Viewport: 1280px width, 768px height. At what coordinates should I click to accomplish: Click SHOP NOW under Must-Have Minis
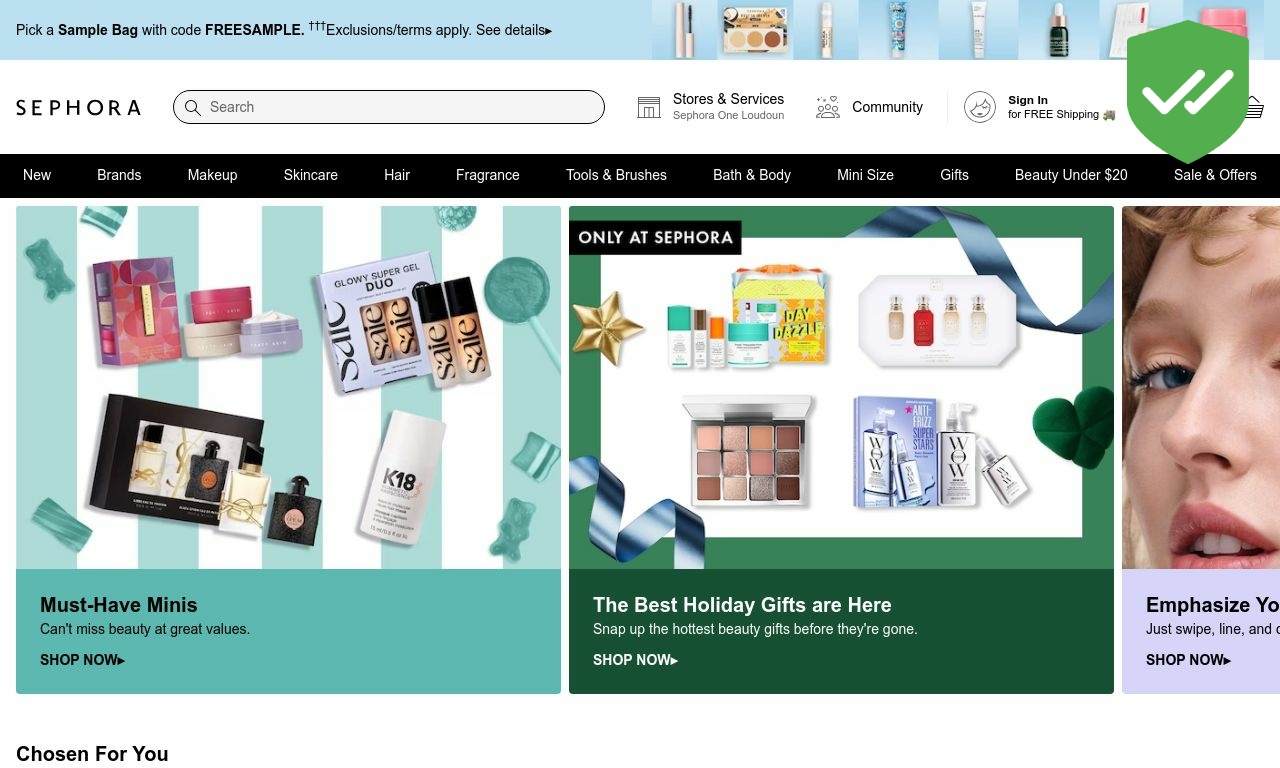coord(82,660)
